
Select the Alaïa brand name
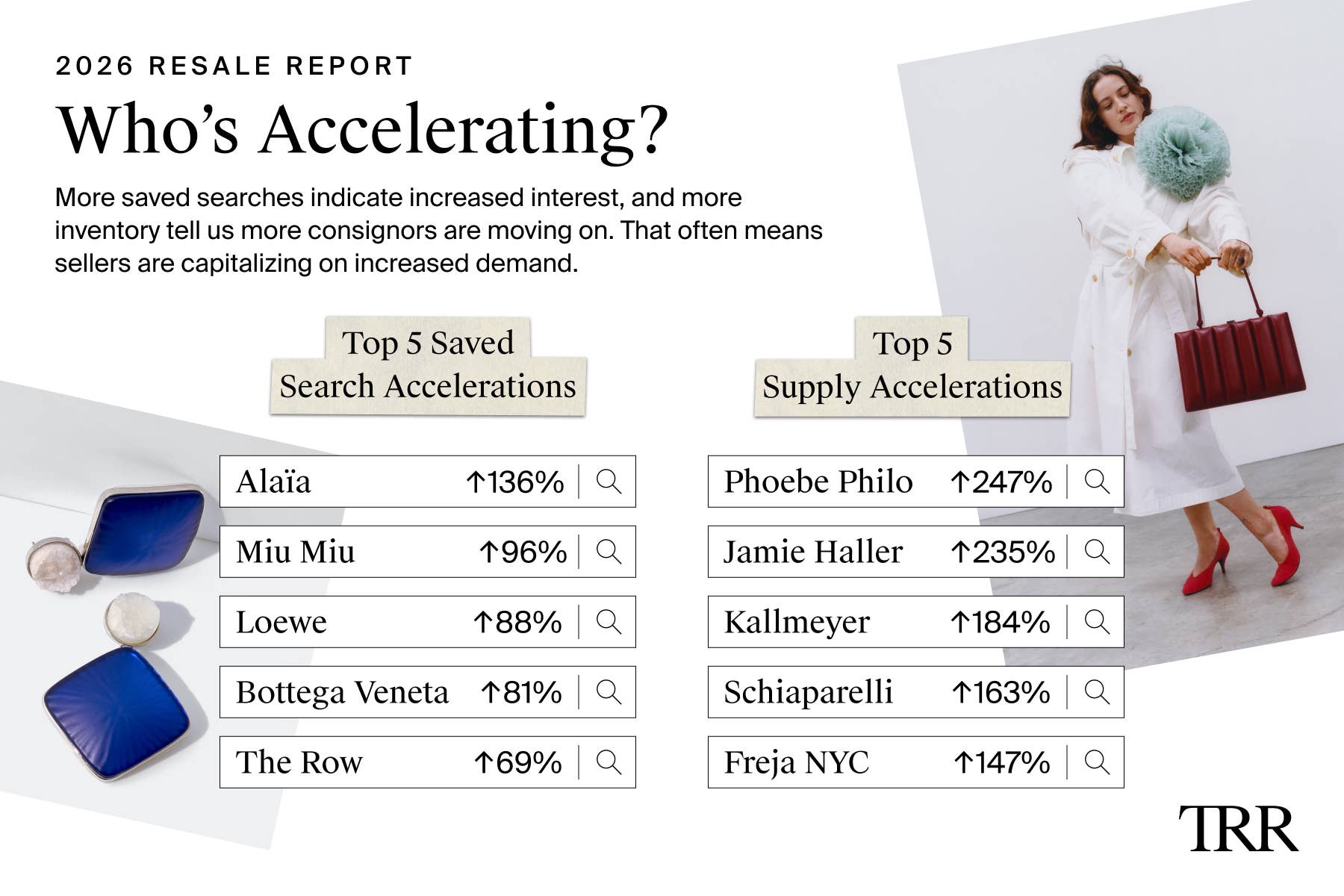click(273, 482)
